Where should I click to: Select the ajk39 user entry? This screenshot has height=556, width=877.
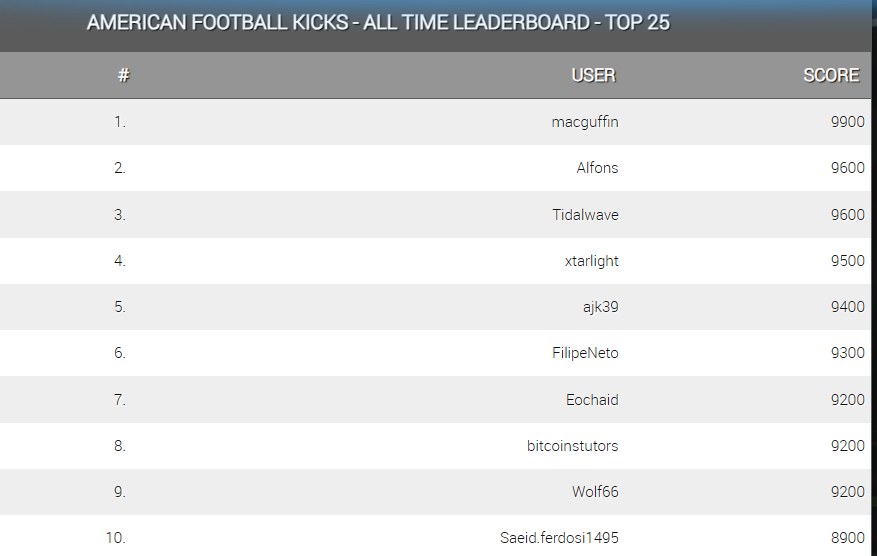tap(599, 307)
